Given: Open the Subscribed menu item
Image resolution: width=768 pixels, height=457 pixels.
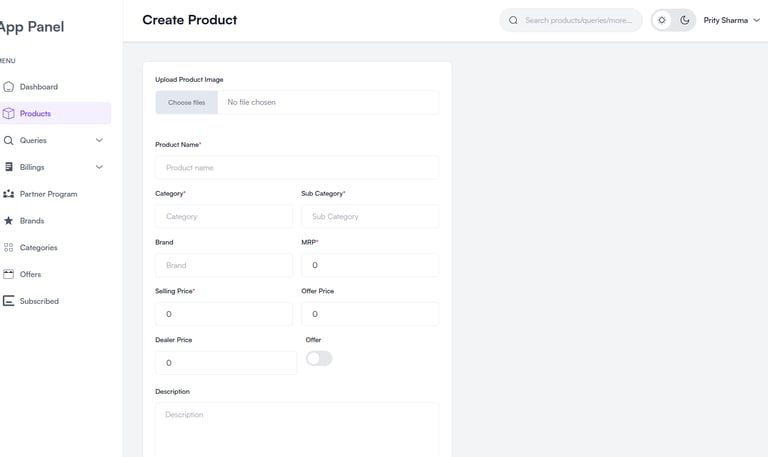Looking at the screenshot, I should (x=39, y=301).
